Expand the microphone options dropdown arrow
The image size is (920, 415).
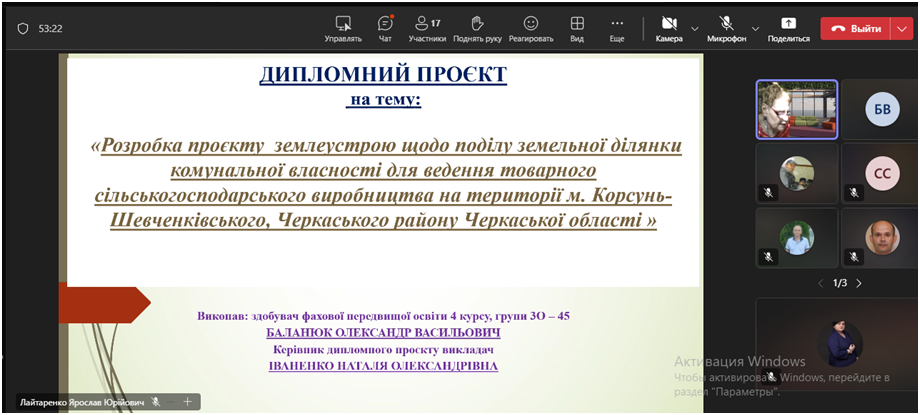[x=755, y=28]
